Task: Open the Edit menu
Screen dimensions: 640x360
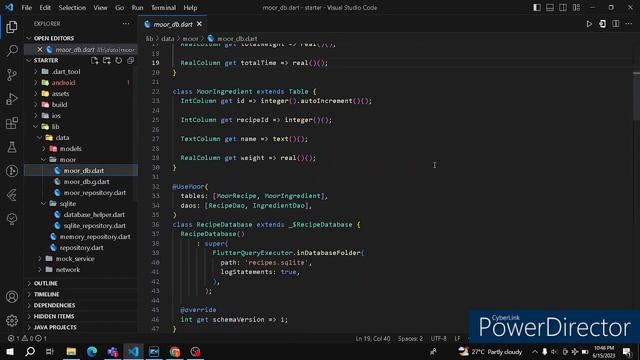Action: (x=45, y=8)
